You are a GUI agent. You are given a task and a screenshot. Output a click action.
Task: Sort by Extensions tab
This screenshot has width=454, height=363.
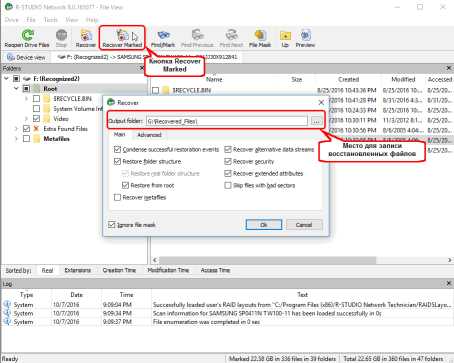tap(78, 270)
